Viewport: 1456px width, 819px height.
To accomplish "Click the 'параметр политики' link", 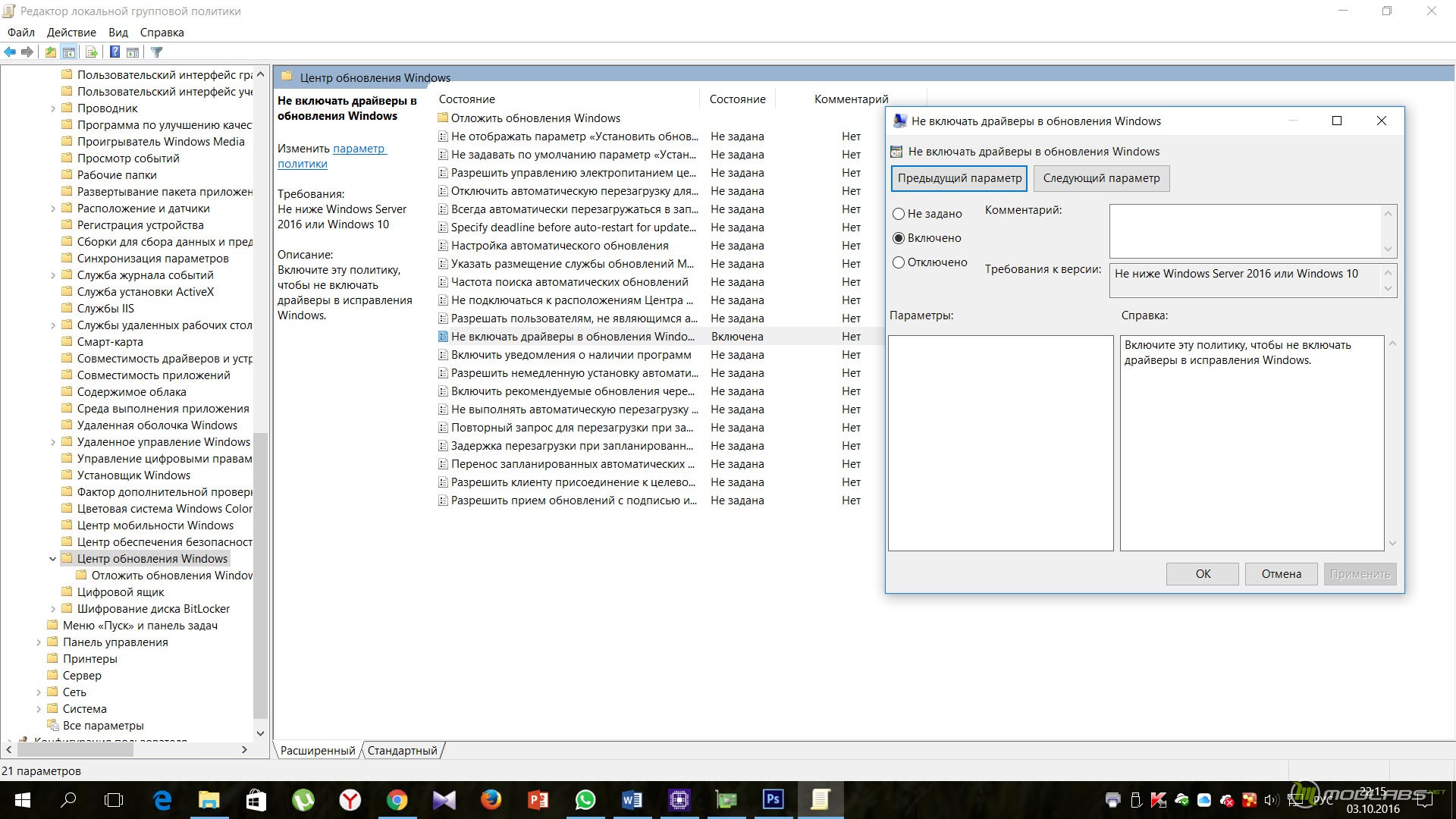I will tap(332, 156).
